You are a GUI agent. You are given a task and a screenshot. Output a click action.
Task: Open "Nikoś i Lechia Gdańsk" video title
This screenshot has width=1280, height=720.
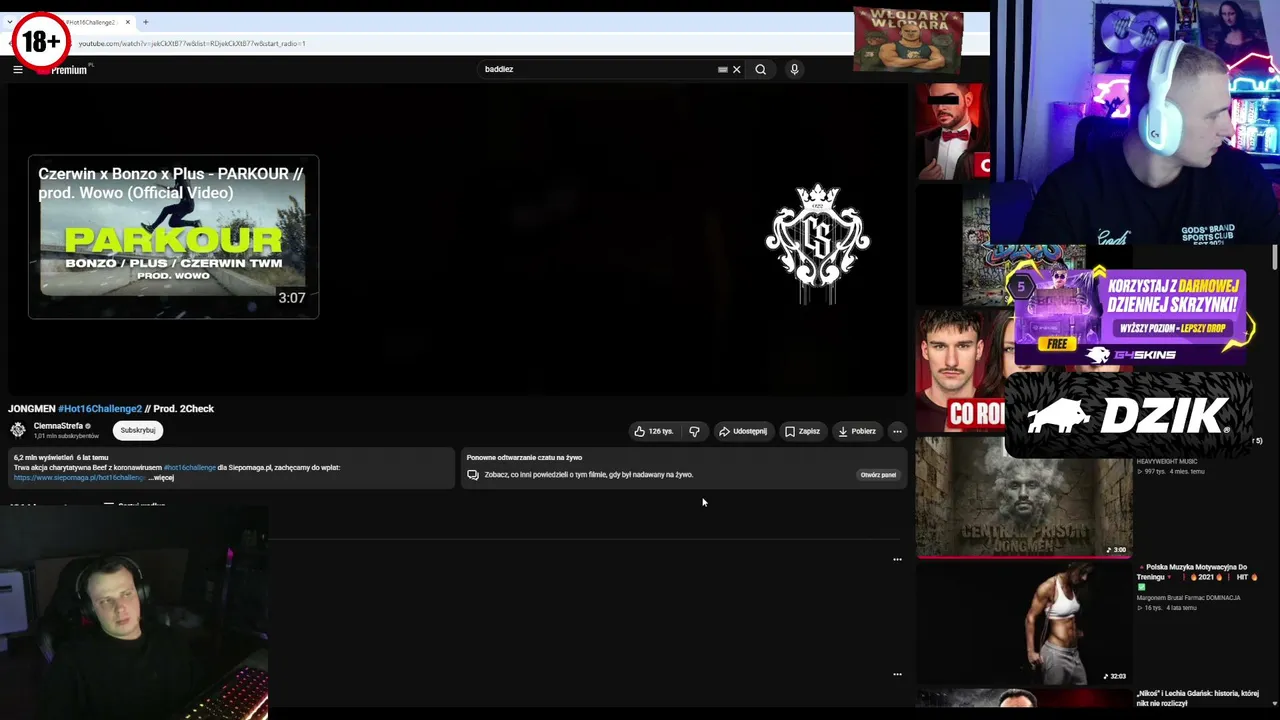pos(1197,698)
